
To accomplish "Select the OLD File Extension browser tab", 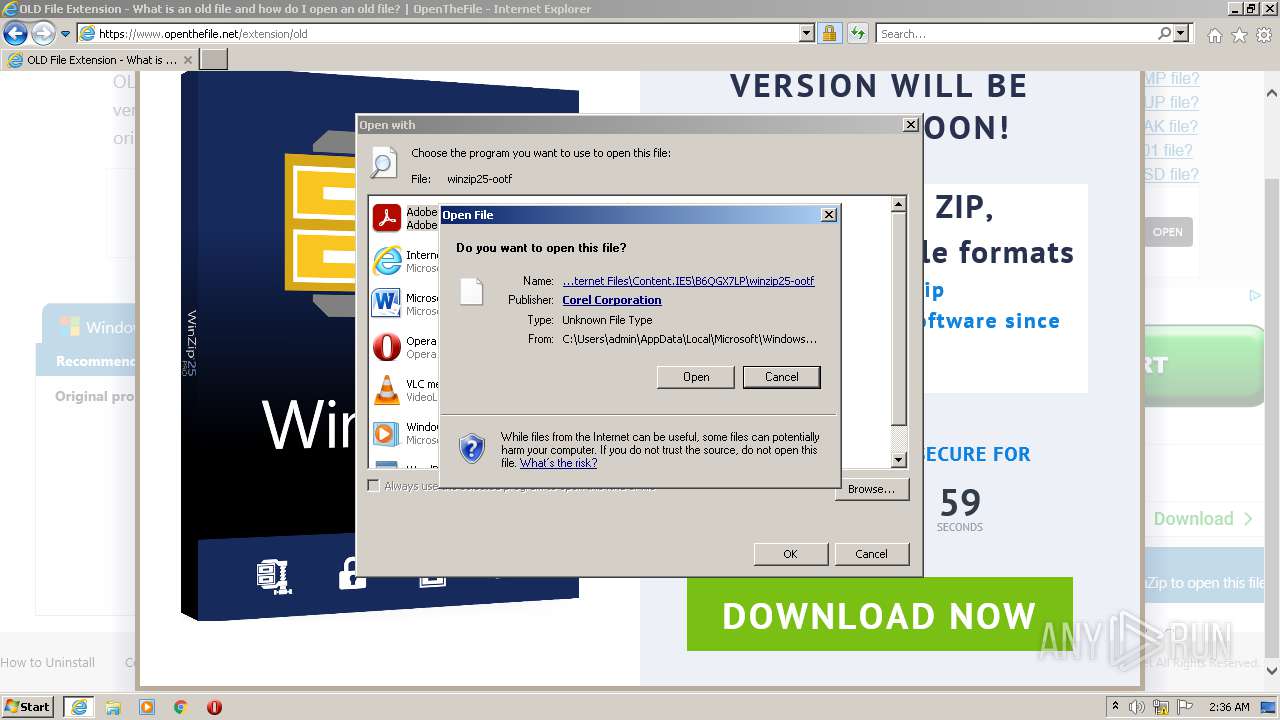I will coord(99,59).
